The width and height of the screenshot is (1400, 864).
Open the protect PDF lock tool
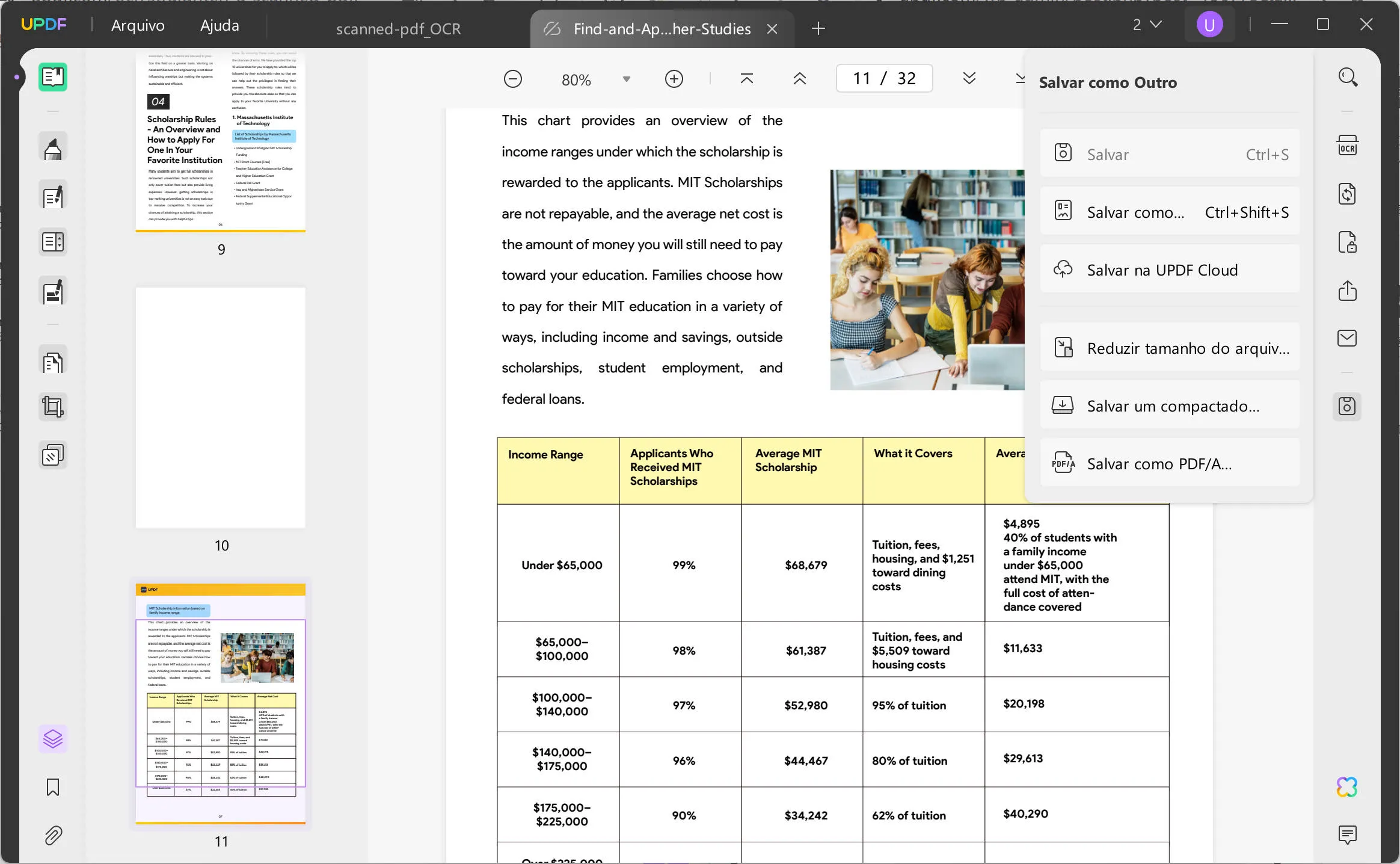pyautogui.click(x=1347, y=242)
